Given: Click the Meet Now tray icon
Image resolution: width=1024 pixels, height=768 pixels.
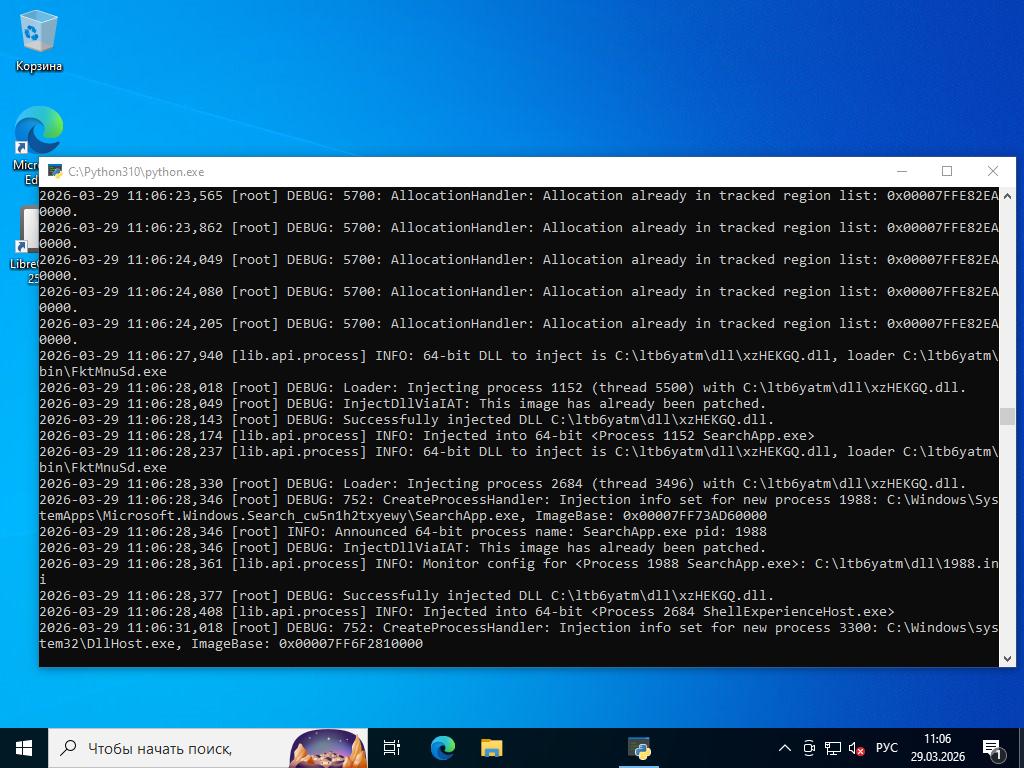Looking at the screenshot, I should coord(809,748).
